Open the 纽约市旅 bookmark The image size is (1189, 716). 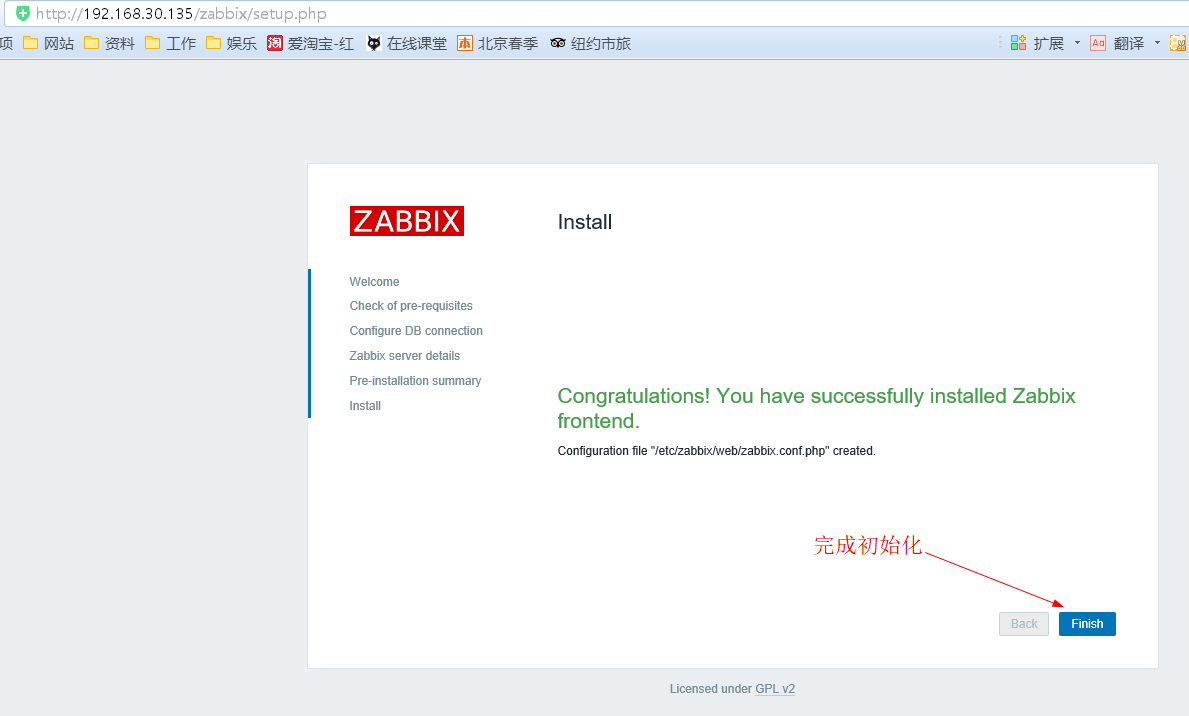591,43
